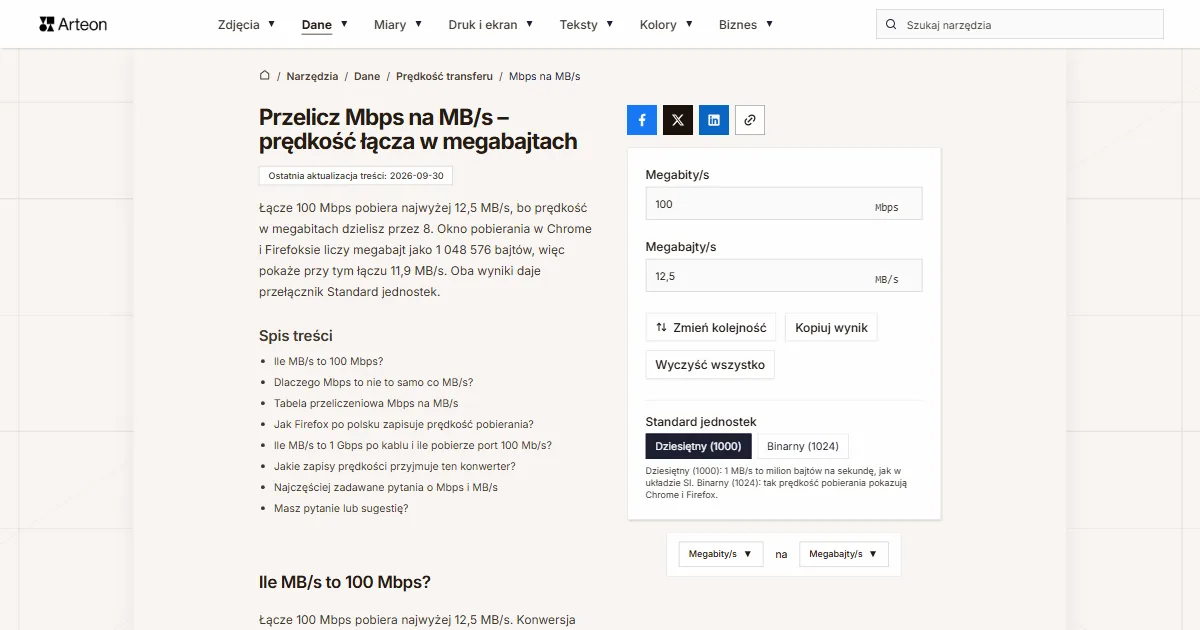Screen dimensions: 1200x630
Task: Open 'Ile MB/s to 1 Gbps' link
Action: pos(413,445)
